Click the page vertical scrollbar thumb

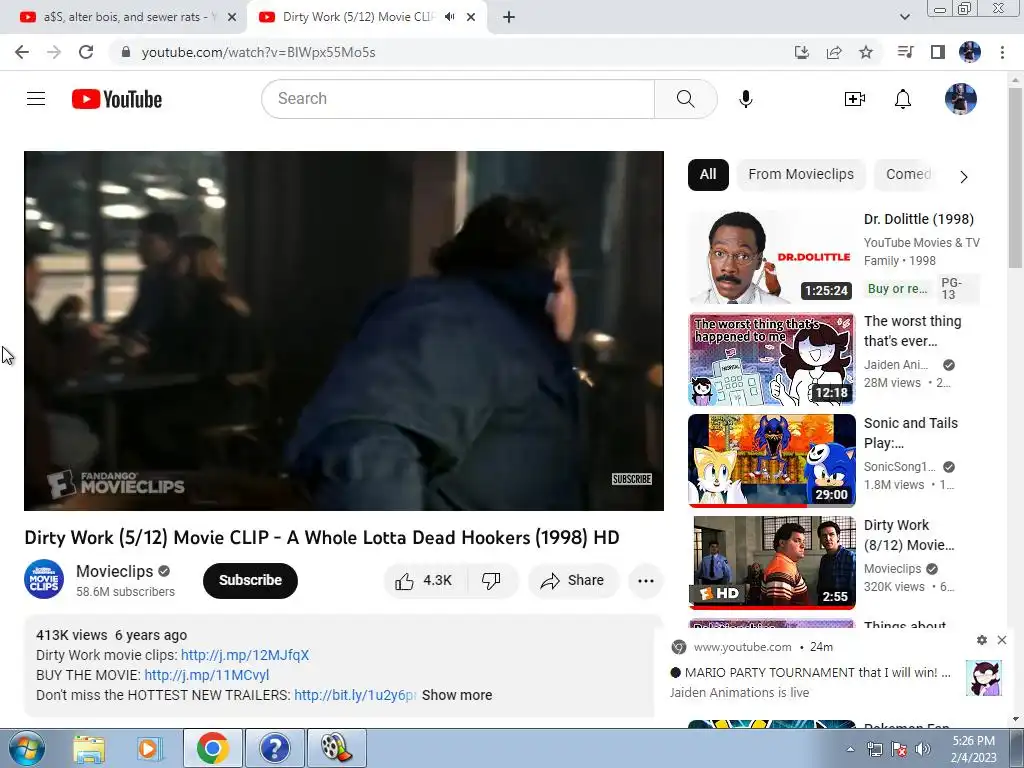1015,178
